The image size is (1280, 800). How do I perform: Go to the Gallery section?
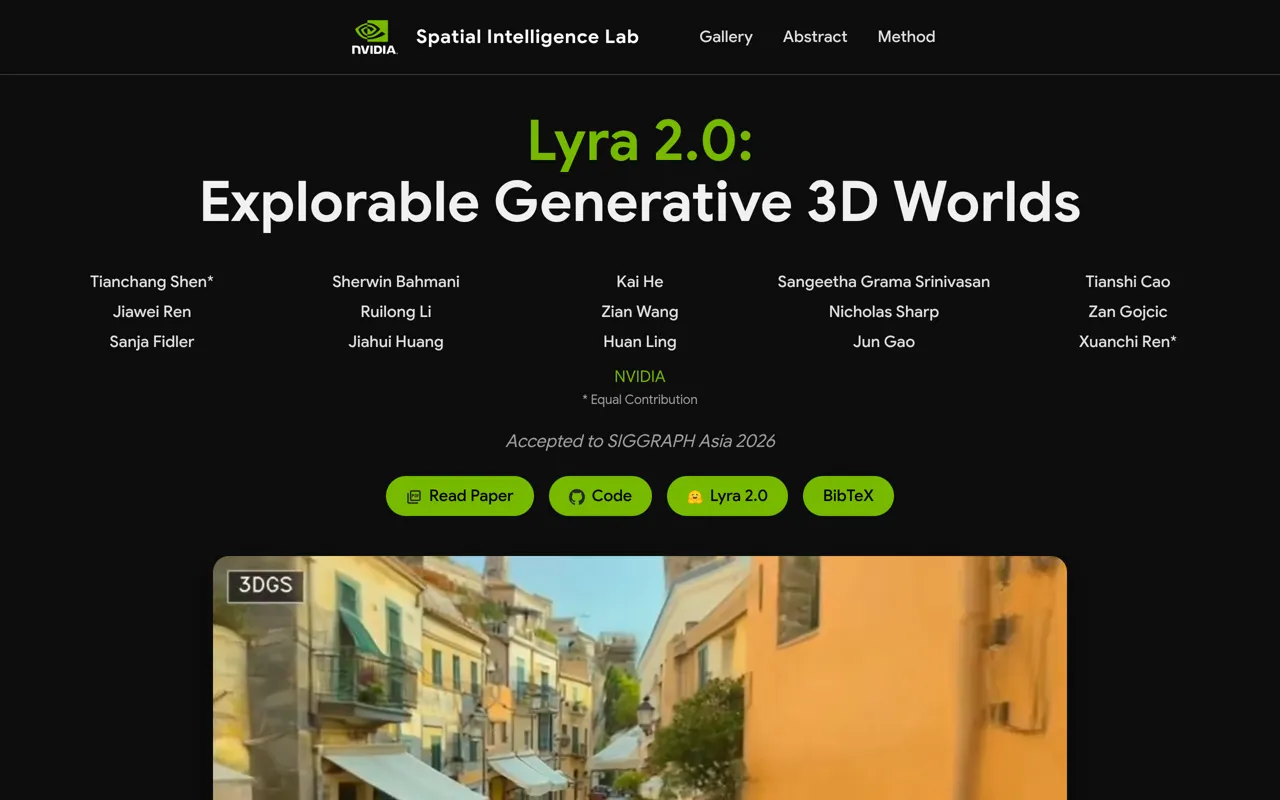click(x=726, y=37)
